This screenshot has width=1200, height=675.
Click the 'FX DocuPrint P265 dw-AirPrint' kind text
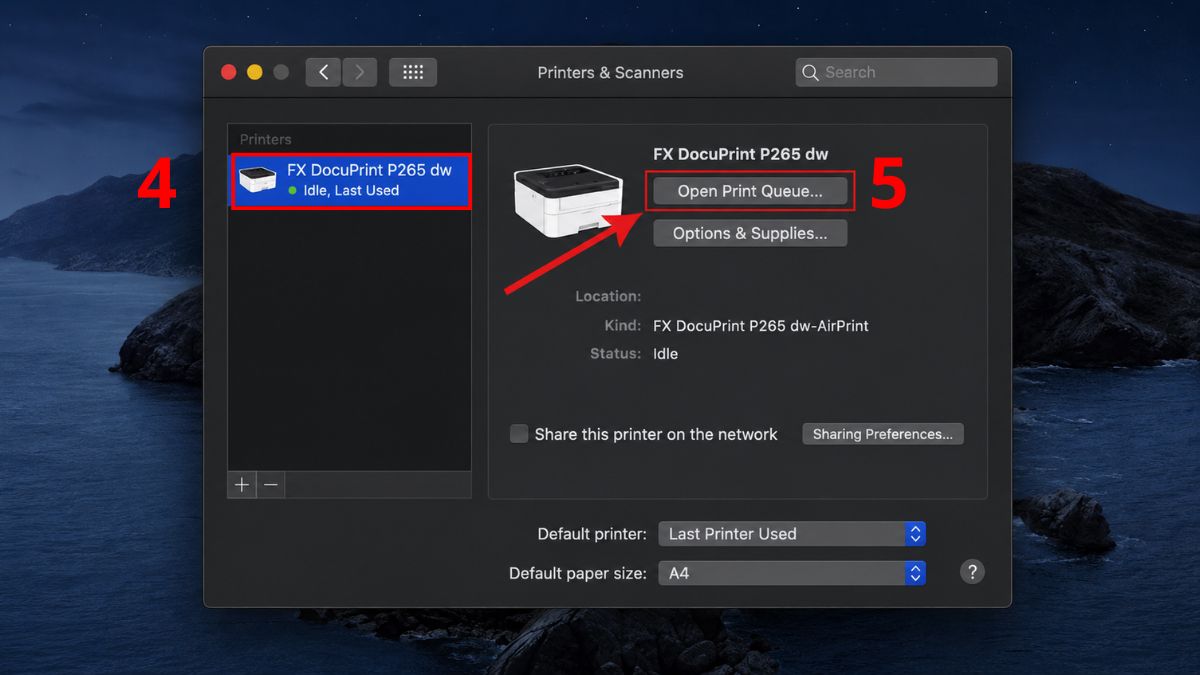click(x=761, y=326)
